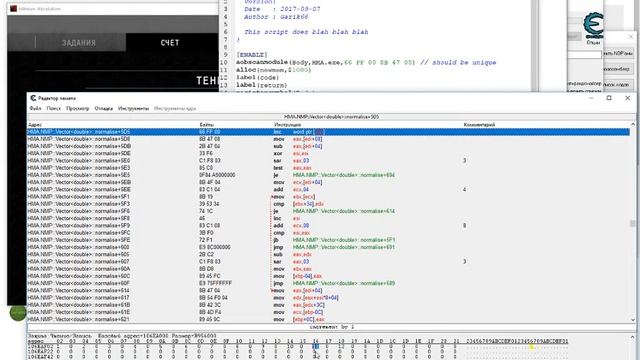Click the memory viewer title bar icon
Screen dimensions: 640x360
pyautogui.click(x=33, y=98)
